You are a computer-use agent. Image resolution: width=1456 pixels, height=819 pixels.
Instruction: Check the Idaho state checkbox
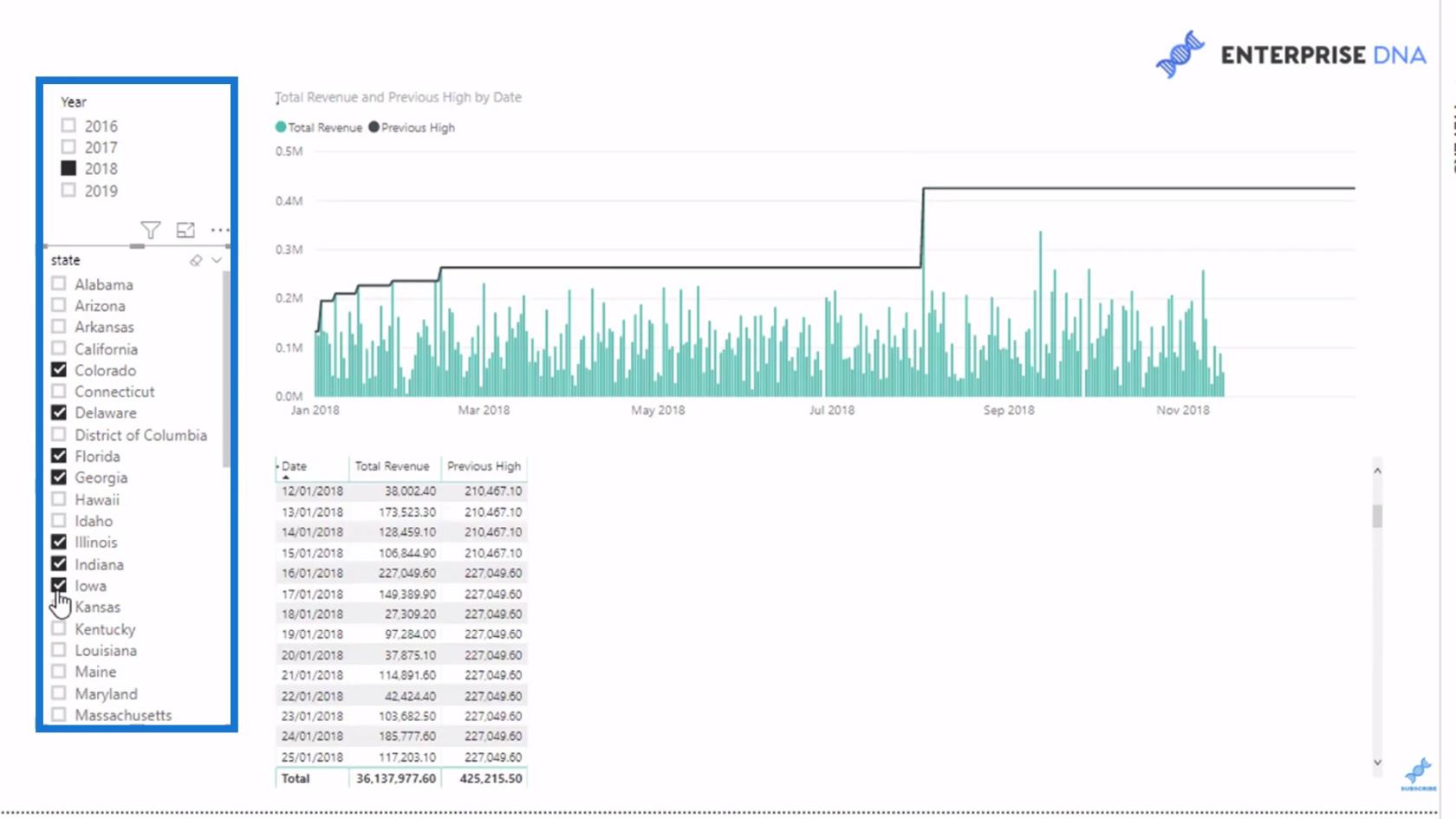pyautogui.click(x=59, y=520)
